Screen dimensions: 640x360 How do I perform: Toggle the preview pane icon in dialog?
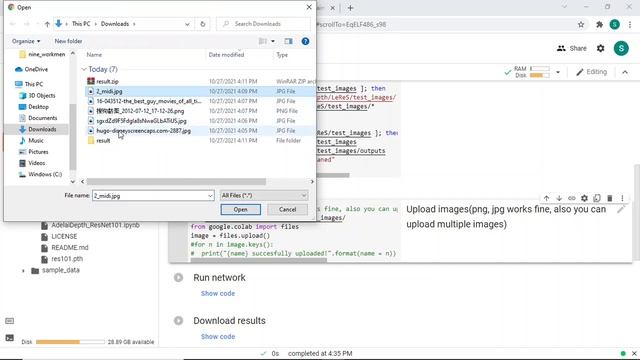tap(288, 41)
